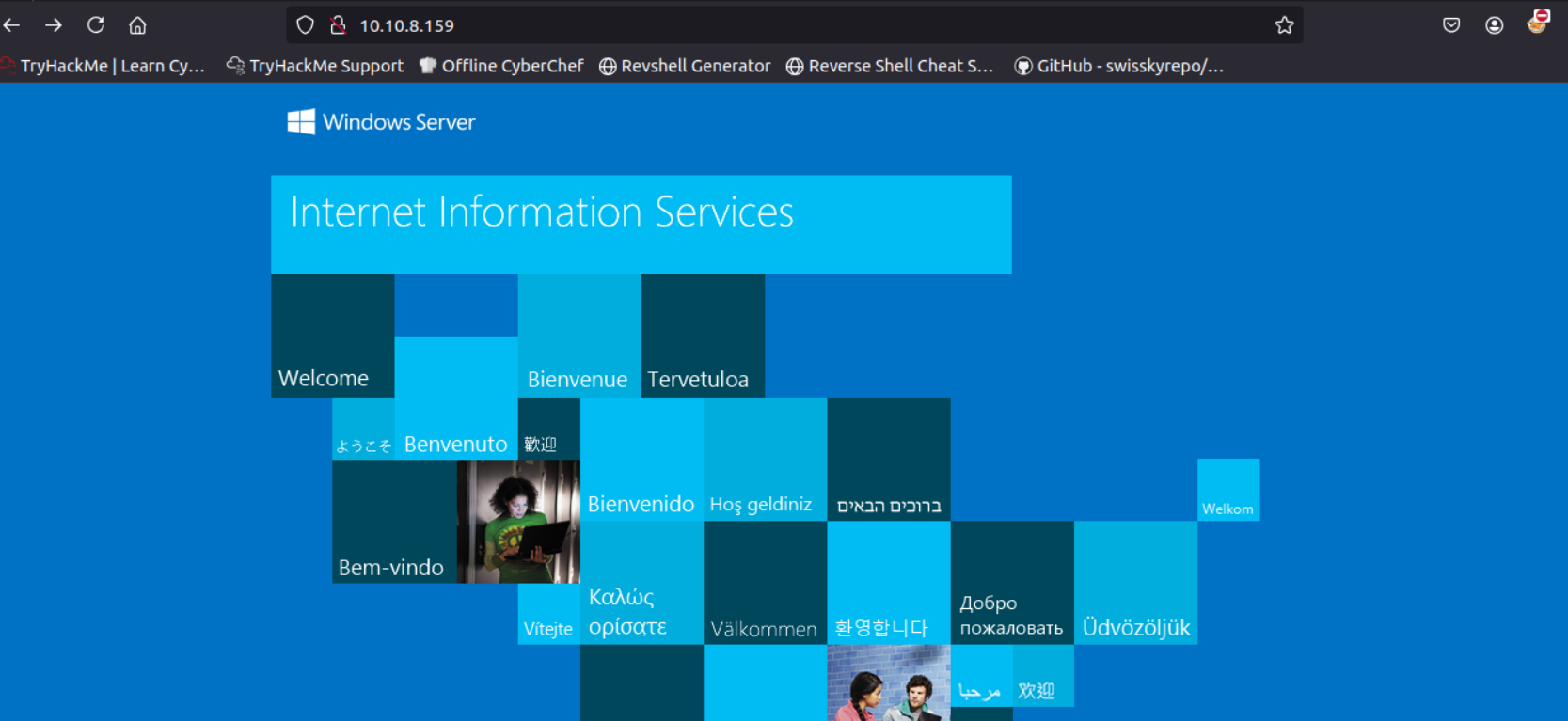Open the Pocket save icon

click(x=1451, y=25)
